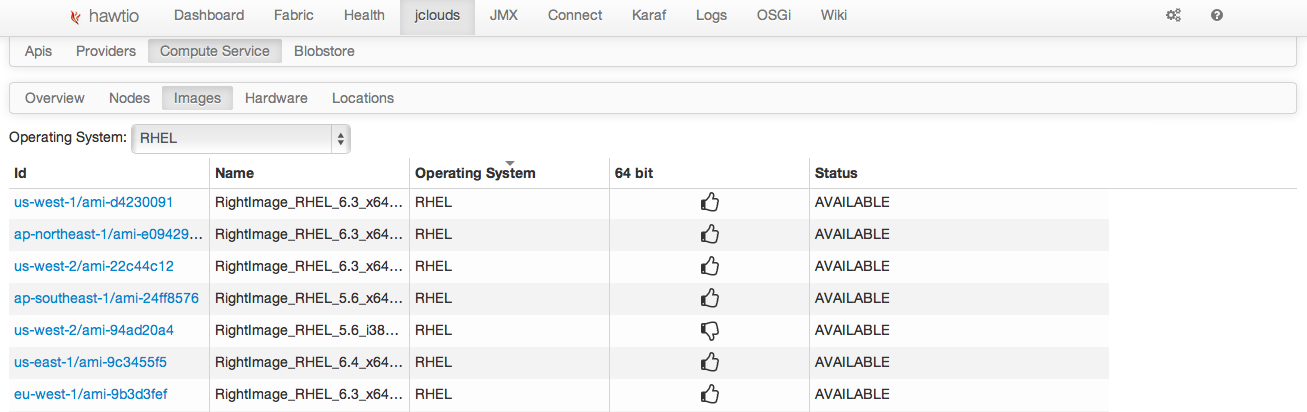The height and width of the screenshot is (412, 1307).
Task: Open the Blobstore tab
Action: tap(324, 51)
